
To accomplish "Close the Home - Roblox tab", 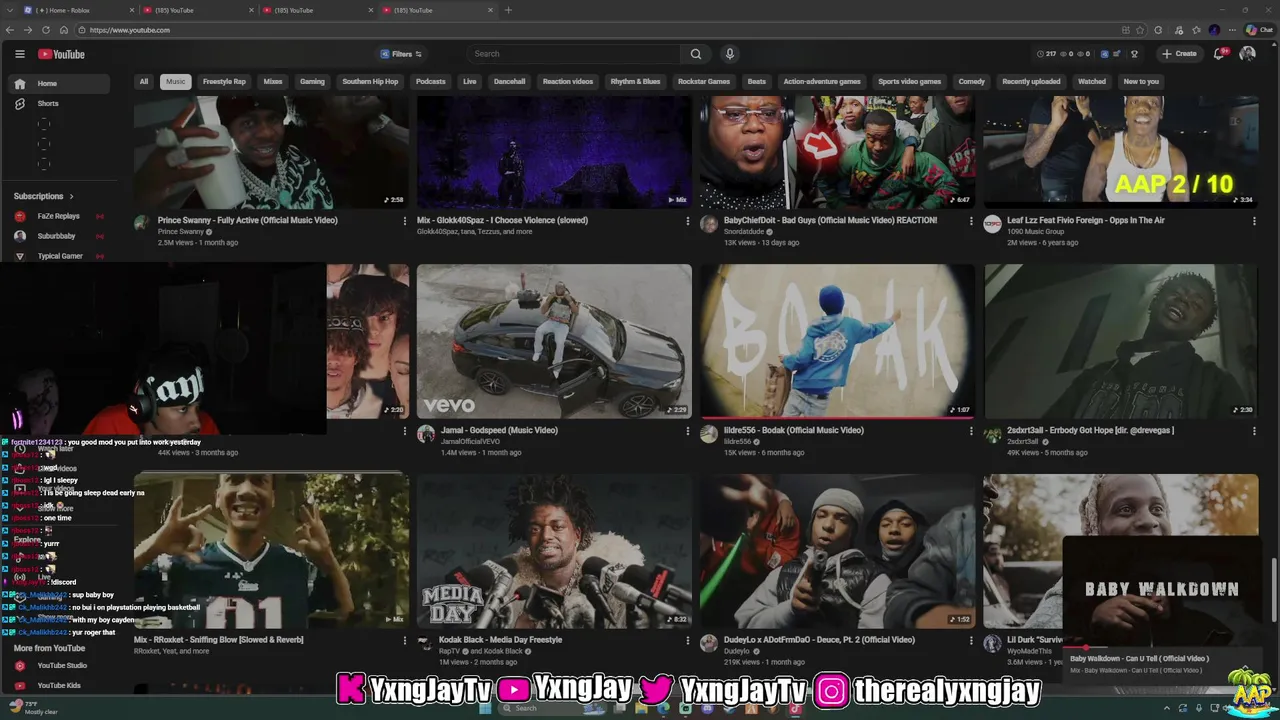I will 131,10.
